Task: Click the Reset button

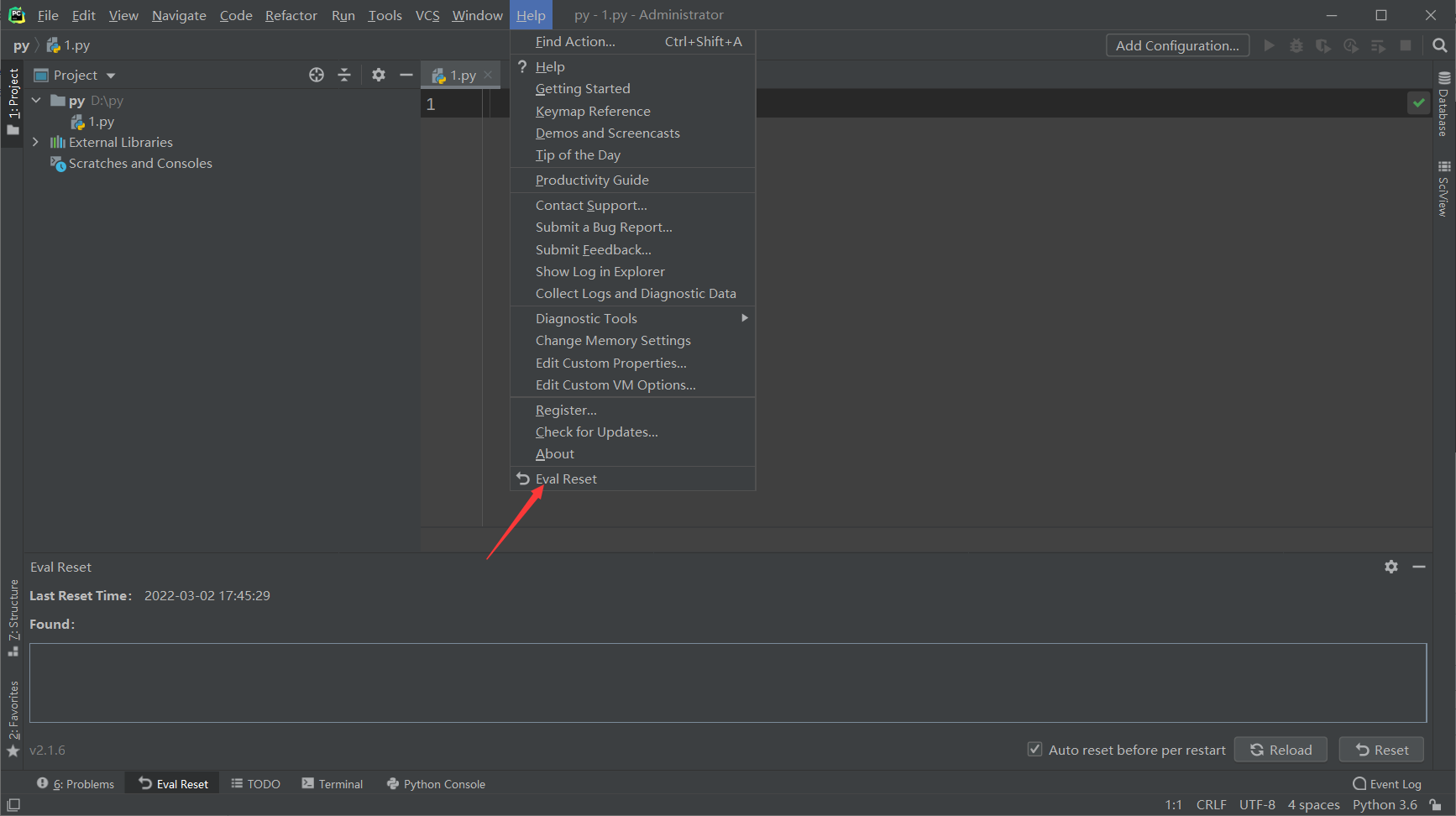Action: coord(1382,750)
